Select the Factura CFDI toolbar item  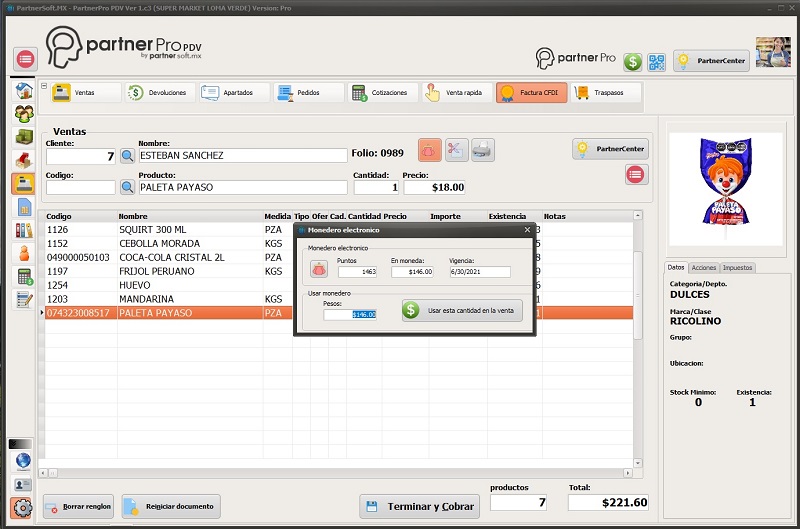(531, 93)
